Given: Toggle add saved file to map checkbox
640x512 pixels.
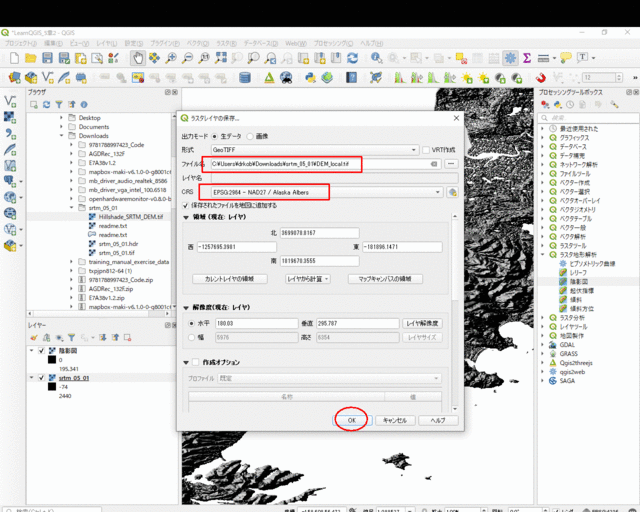Looking at the screenshot, I should (x=186, y=205).
